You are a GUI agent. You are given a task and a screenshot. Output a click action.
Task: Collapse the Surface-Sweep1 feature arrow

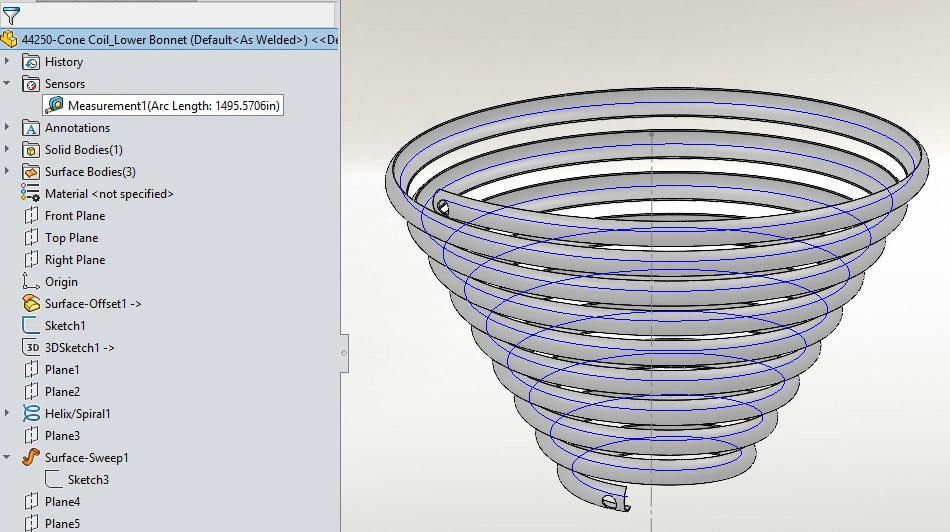[8, 458]
